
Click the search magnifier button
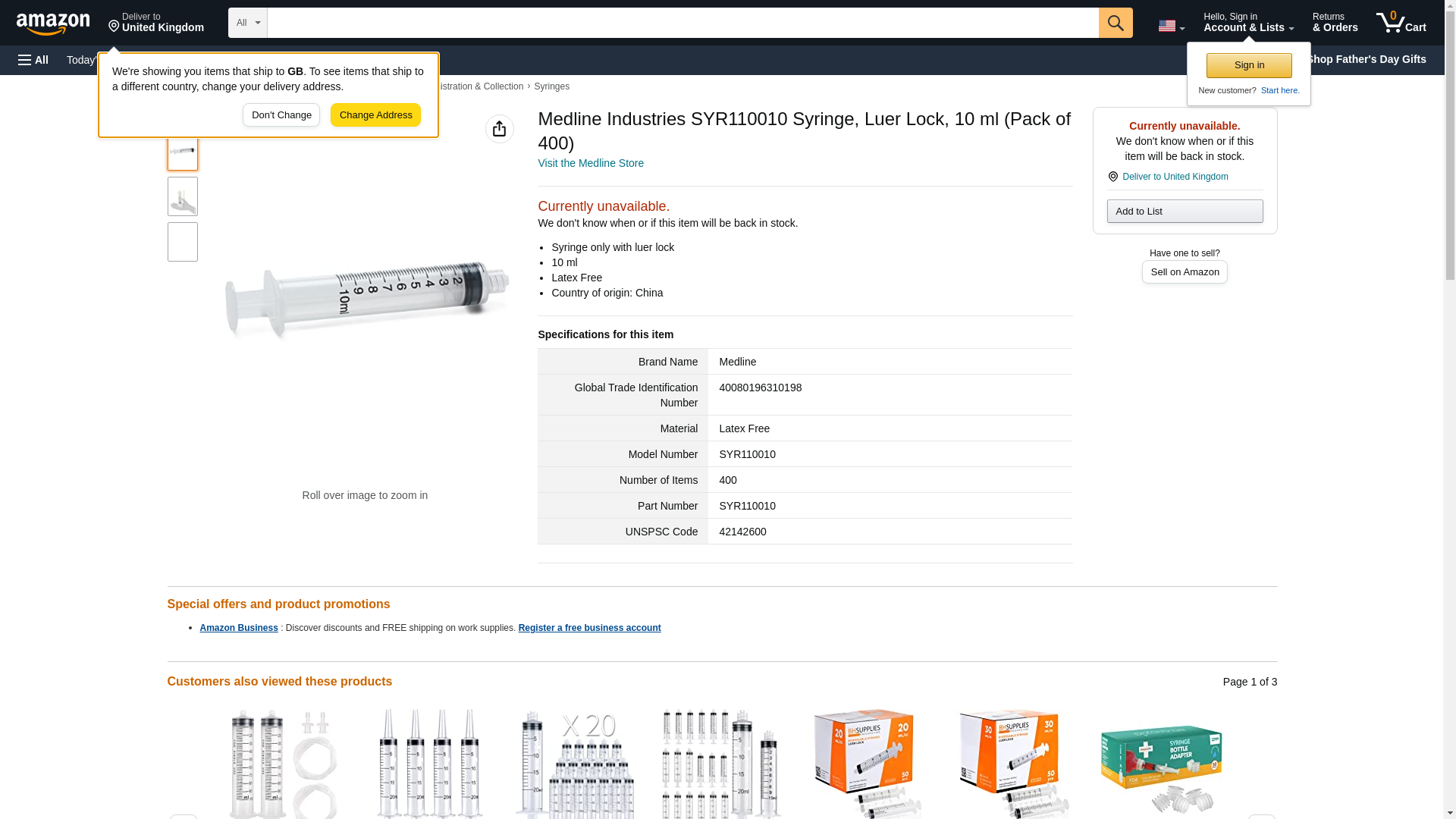[x=1115, y=23]
